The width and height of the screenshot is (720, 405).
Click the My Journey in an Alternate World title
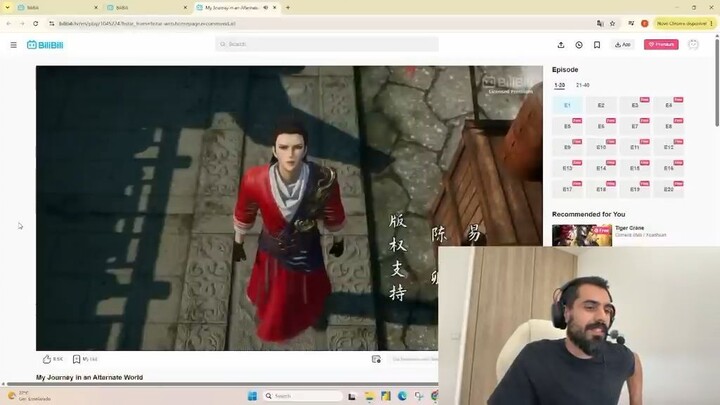click(x=90, y=377)
